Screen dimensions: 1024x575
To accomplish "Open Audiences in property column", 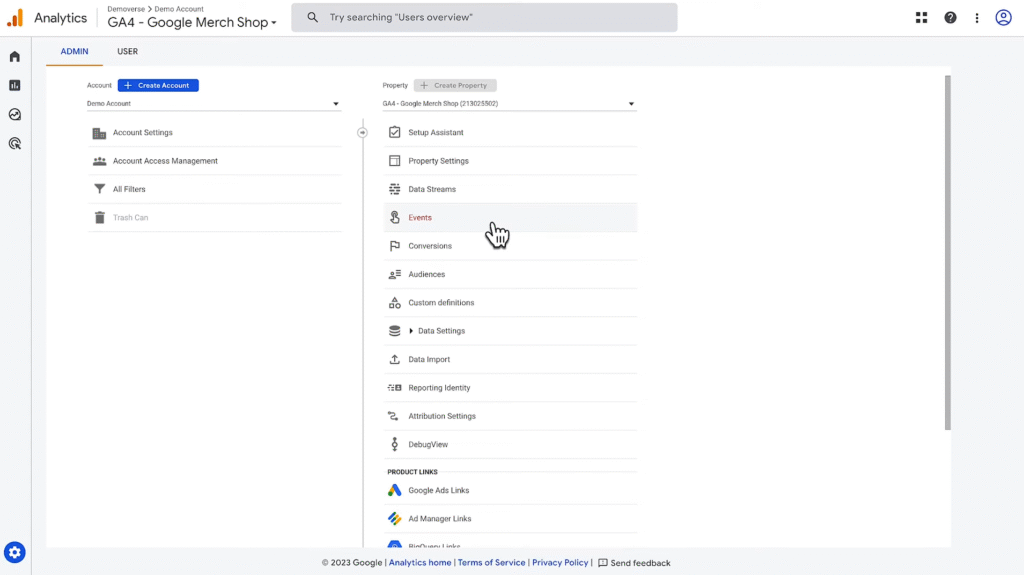I will (511, 274).
